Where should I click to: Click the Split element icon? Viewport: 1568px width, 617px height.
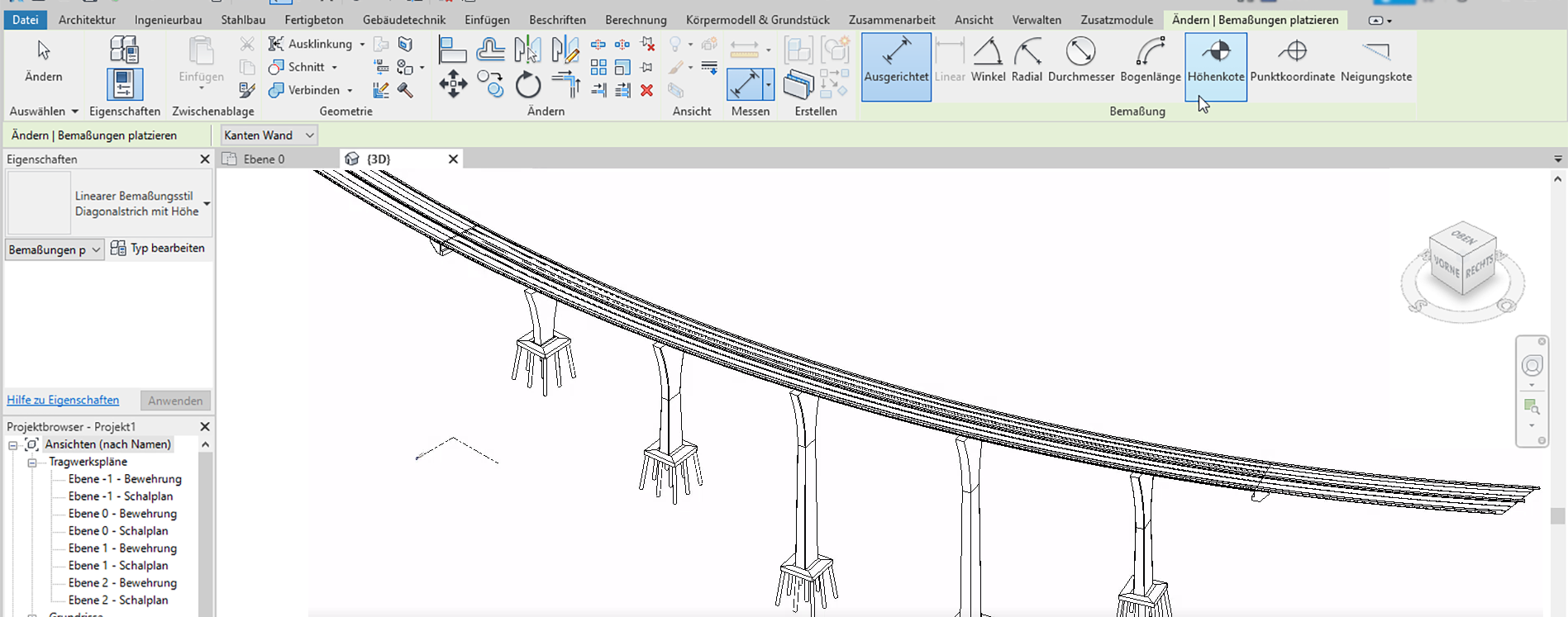coord(598,44)
